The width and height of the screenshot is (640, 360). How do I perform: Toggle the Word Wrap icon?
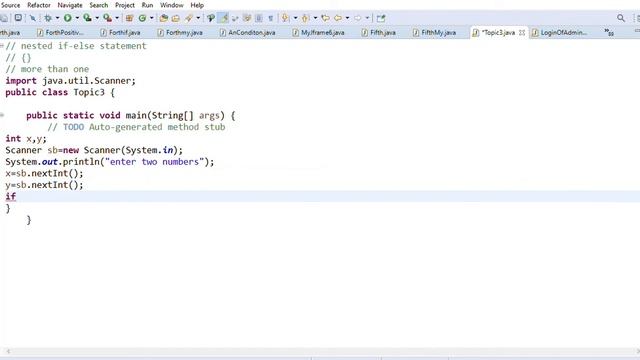235,18
